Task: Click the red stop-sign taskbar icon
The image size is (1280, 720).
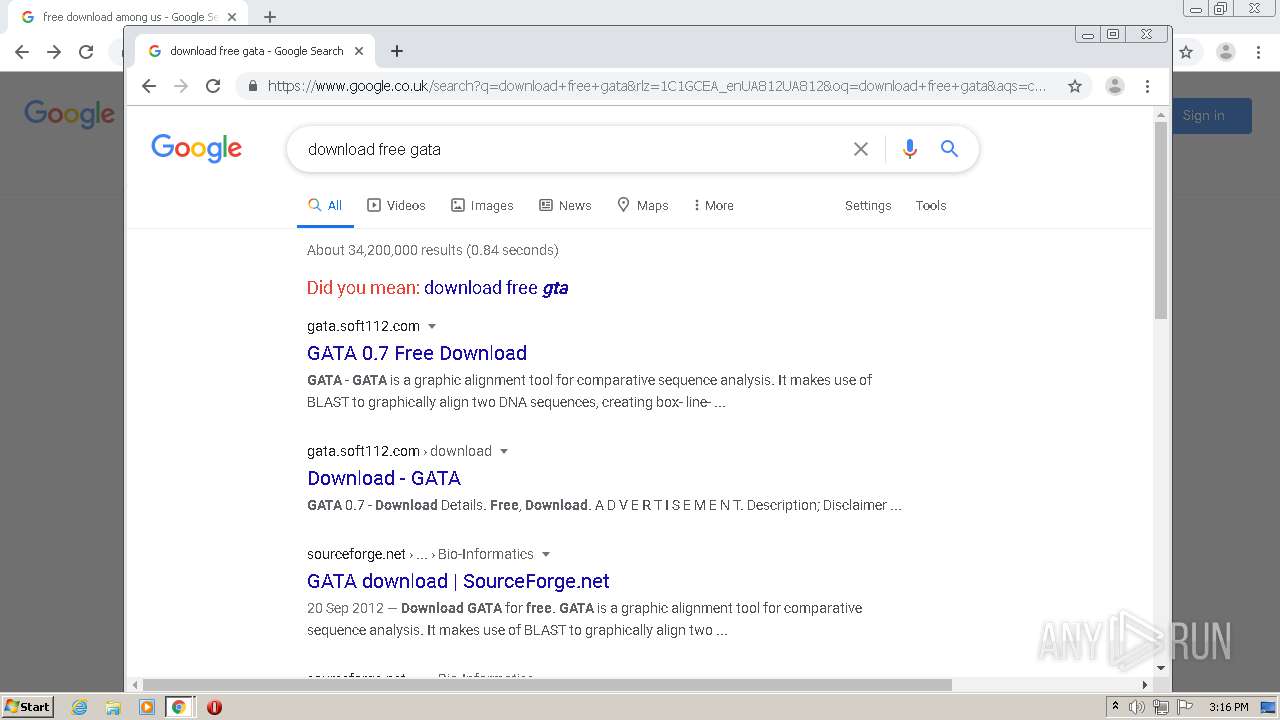Action: pyautogui.click(x=214, y=707)
